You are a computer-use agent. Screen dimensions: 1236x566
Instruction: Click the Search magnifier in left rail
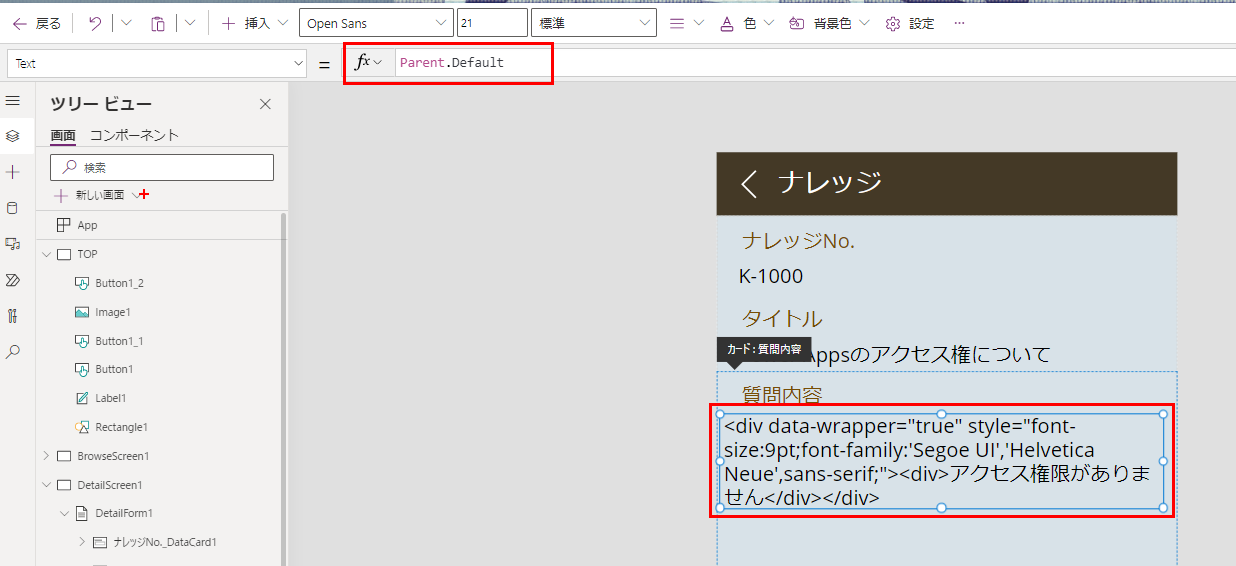coord(13,352)
